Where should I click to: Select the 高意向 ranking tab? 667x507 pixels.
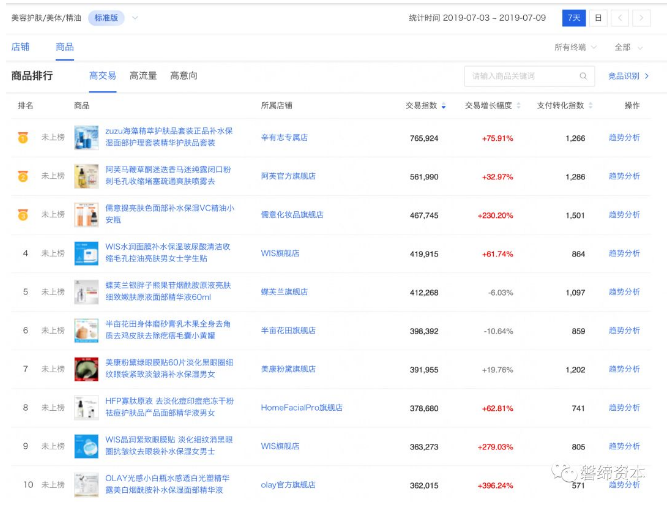coord(184,76)
